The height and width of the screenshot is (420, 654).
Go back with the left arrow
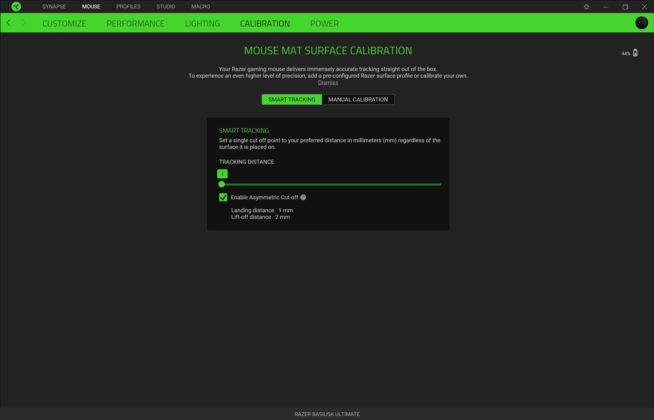[9, 23]
